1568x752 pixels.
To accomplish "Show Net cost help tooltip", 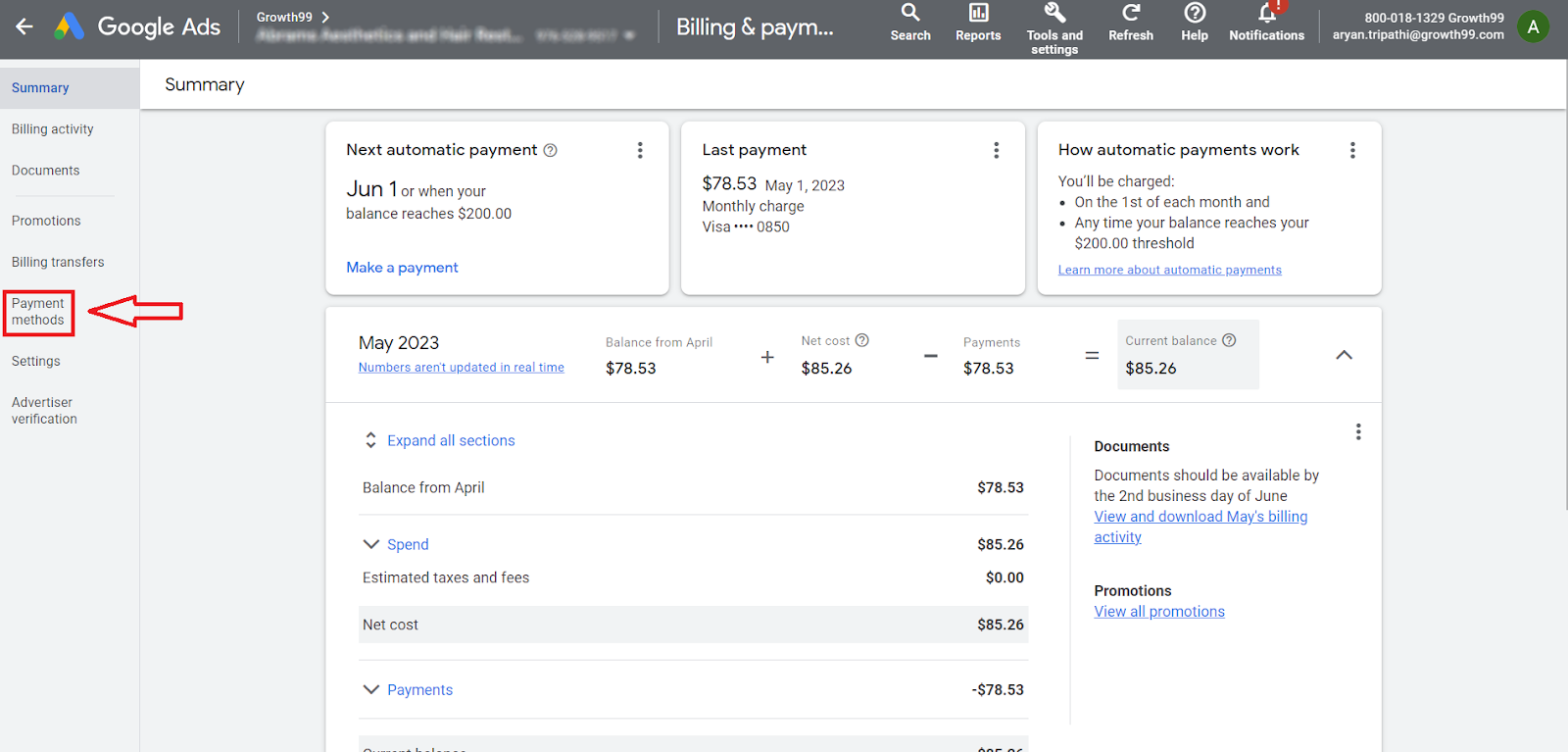I will (x=862, y=340).
